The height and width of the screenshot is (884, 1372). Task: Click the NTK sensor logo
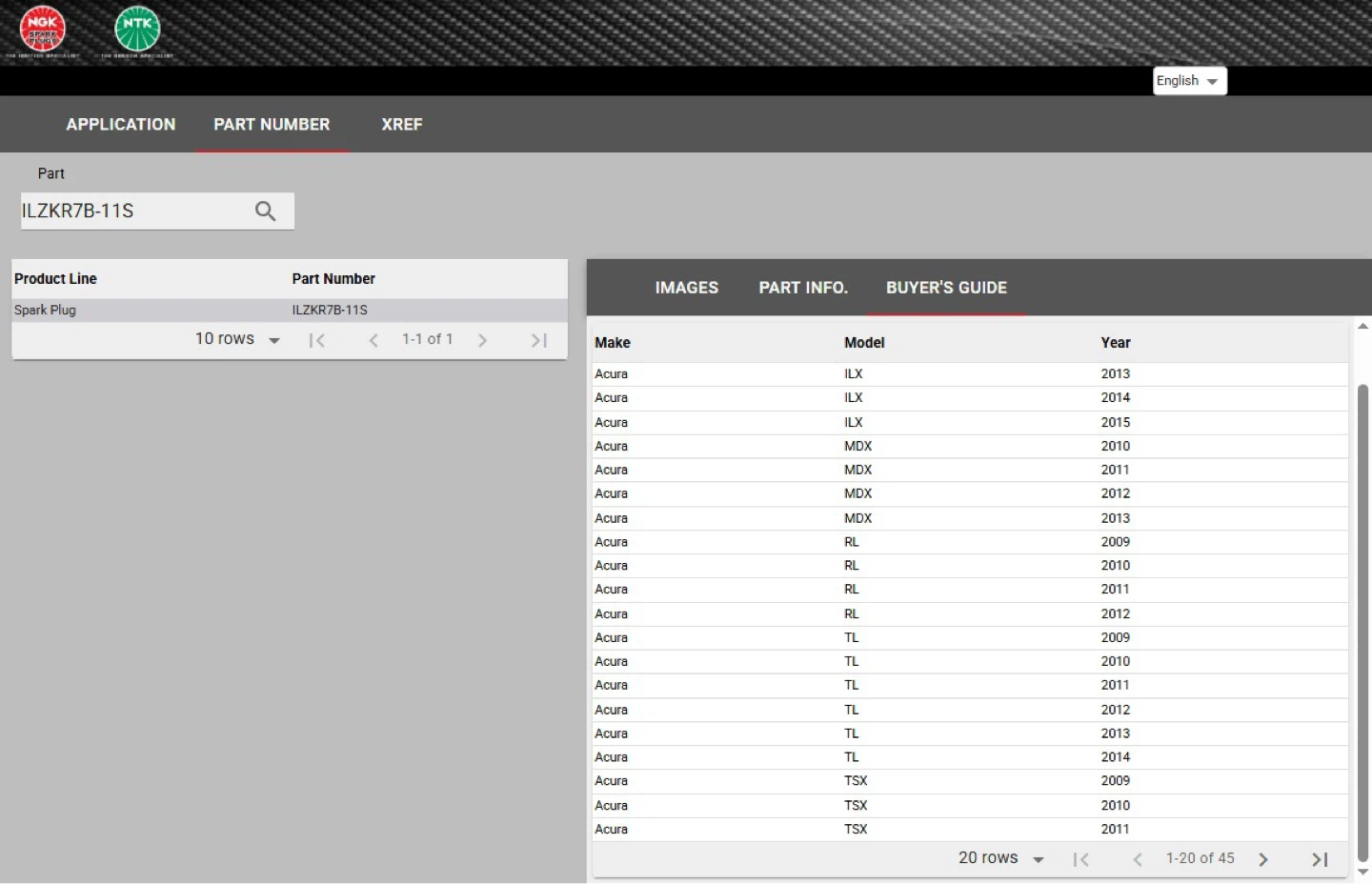point(137,31)
